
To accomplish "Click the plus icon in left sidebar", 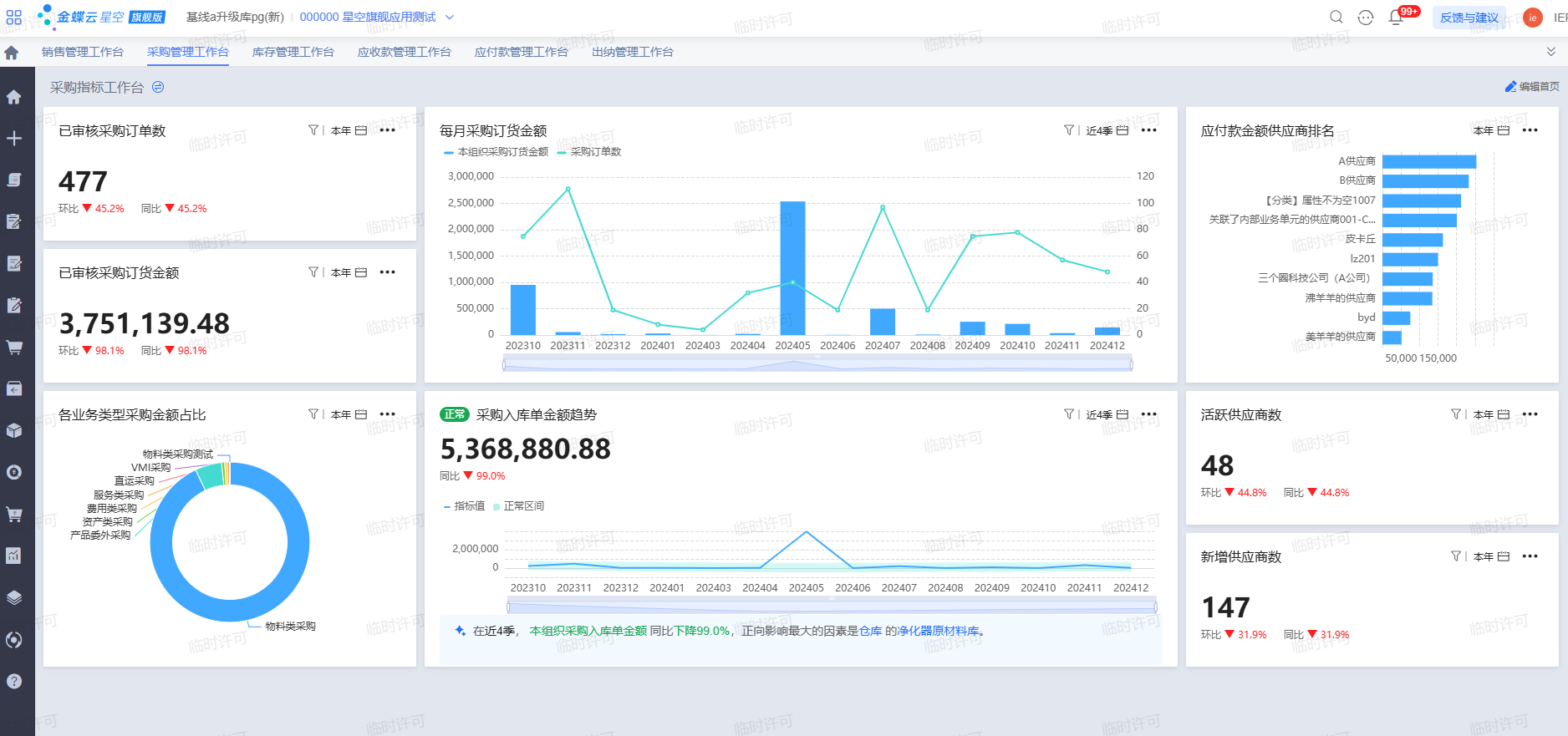I will click(14, 138).
